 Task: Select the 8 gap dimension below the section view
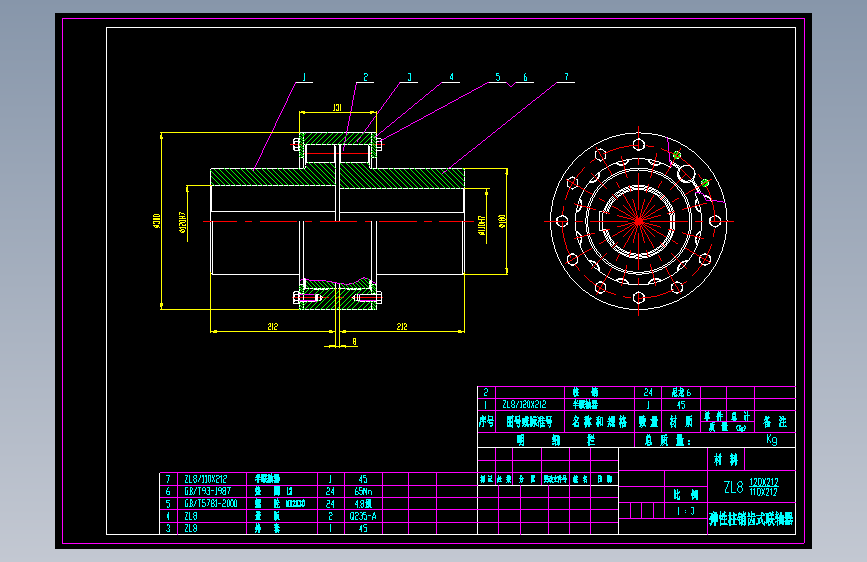[x=354, y=342]
